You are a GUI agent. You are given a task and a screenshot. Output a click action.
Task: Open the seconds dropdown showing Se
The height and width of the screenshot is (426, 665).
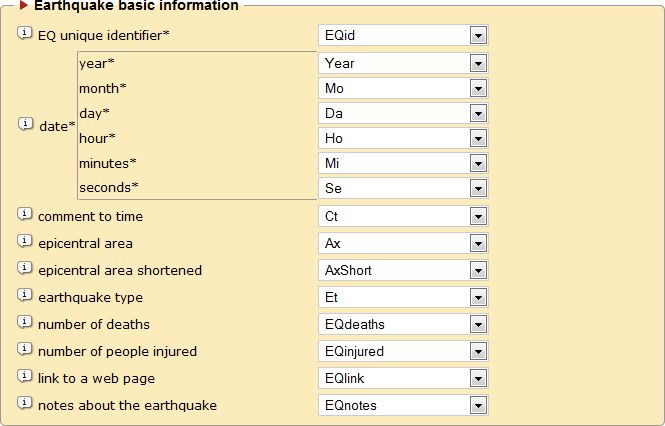point(478,188)
